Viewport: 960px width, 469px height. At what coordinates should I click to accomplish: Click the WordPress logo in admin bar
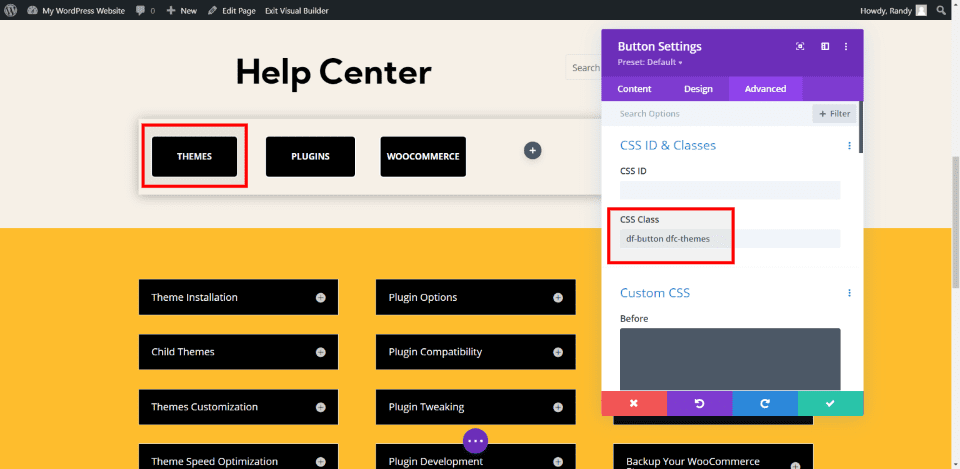pos(11,10)
